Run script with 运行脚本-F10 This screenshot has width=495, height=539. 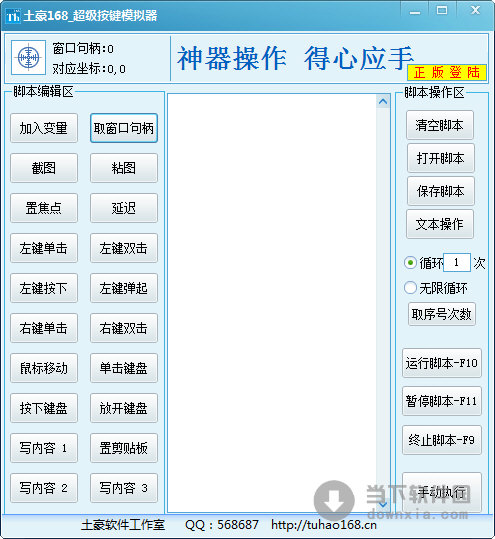442,363
